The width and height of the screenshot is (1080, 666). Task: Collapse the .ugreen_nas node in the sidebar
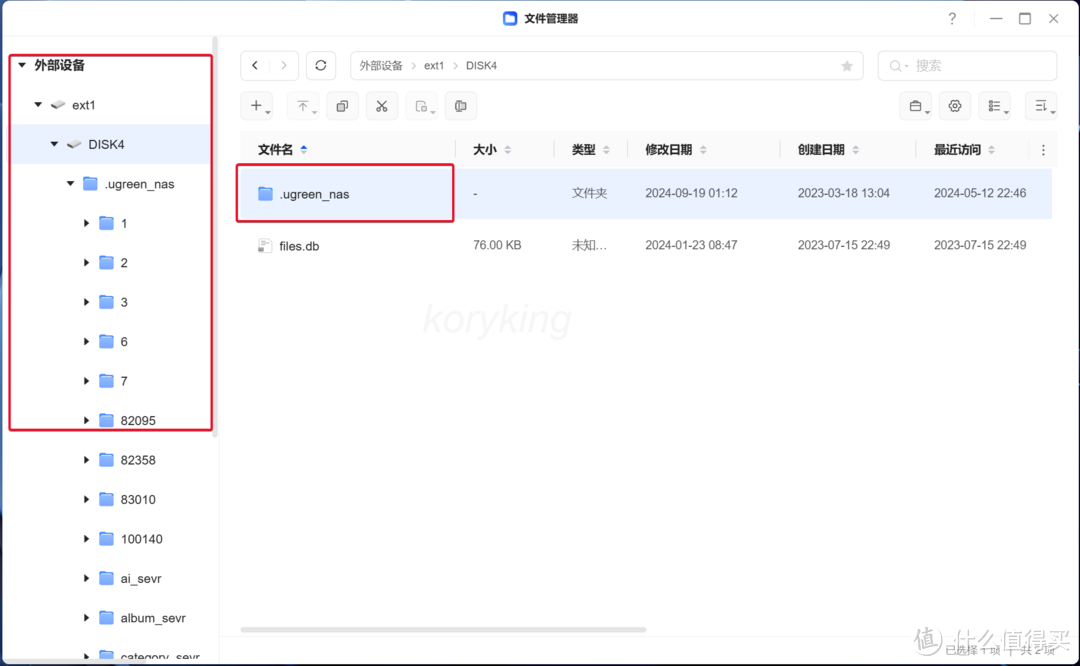click(x=69, y=183)
